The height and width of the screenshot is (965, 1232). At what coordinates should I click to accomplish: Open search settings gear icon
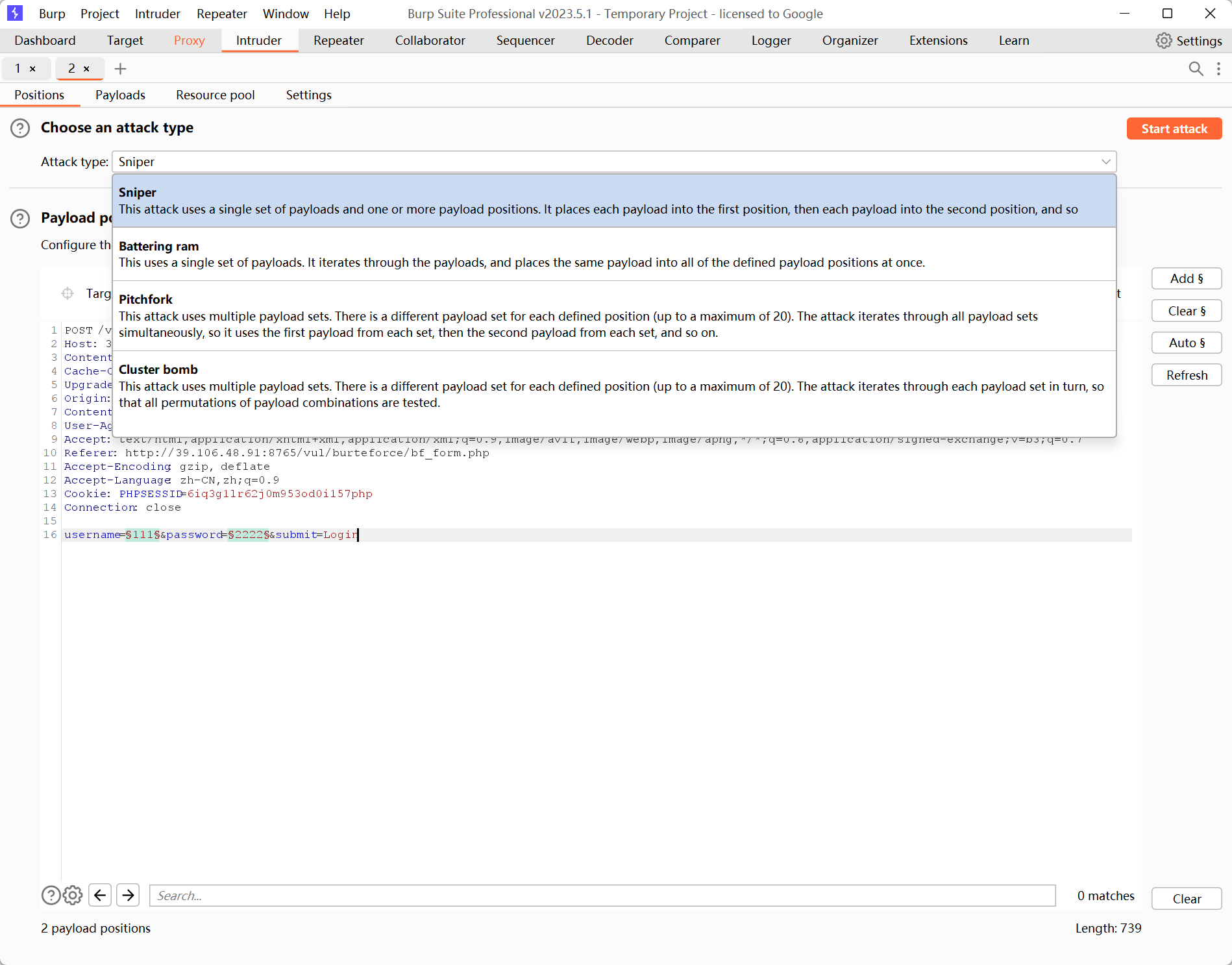[73, 896]
